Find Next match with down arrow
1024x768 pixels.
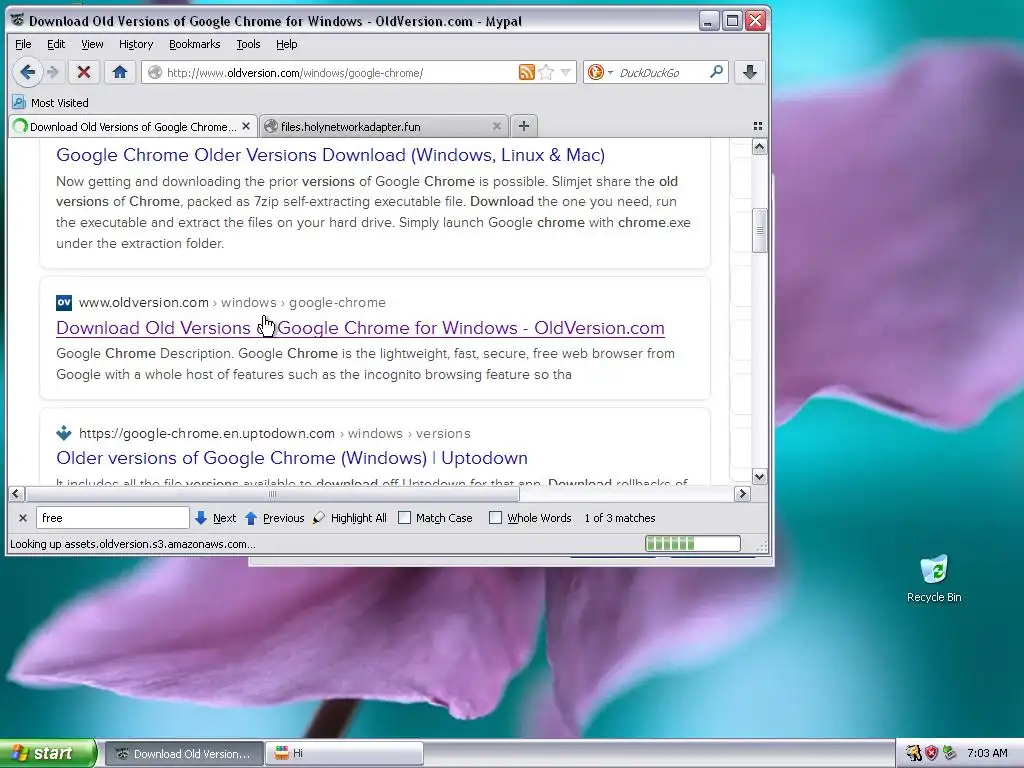point(216,518)
